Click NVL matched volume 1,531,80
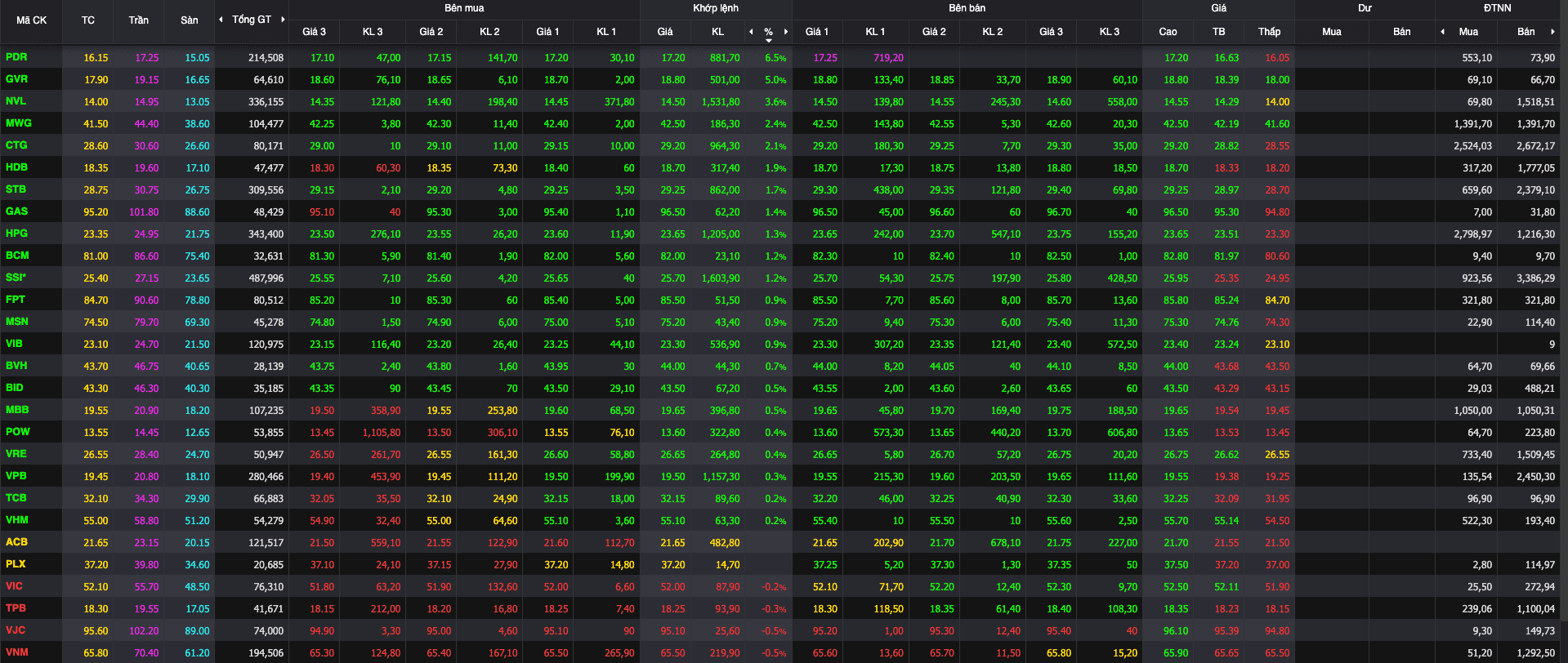Viewport: 1568px width, 663px height. coord(721,102)
